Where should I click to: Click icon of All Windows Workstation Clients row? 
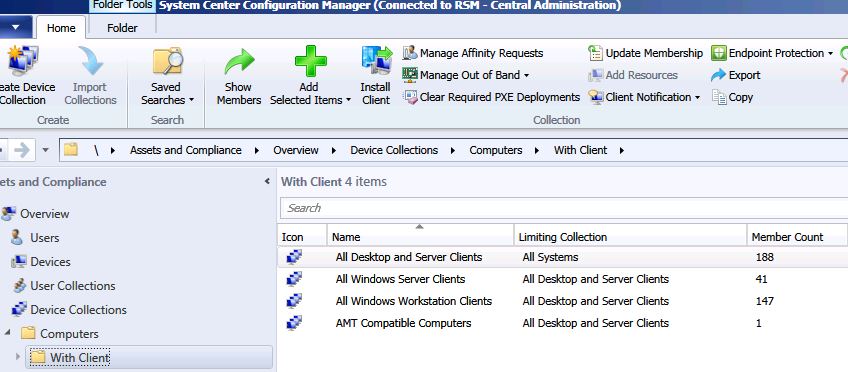point(294,301)
